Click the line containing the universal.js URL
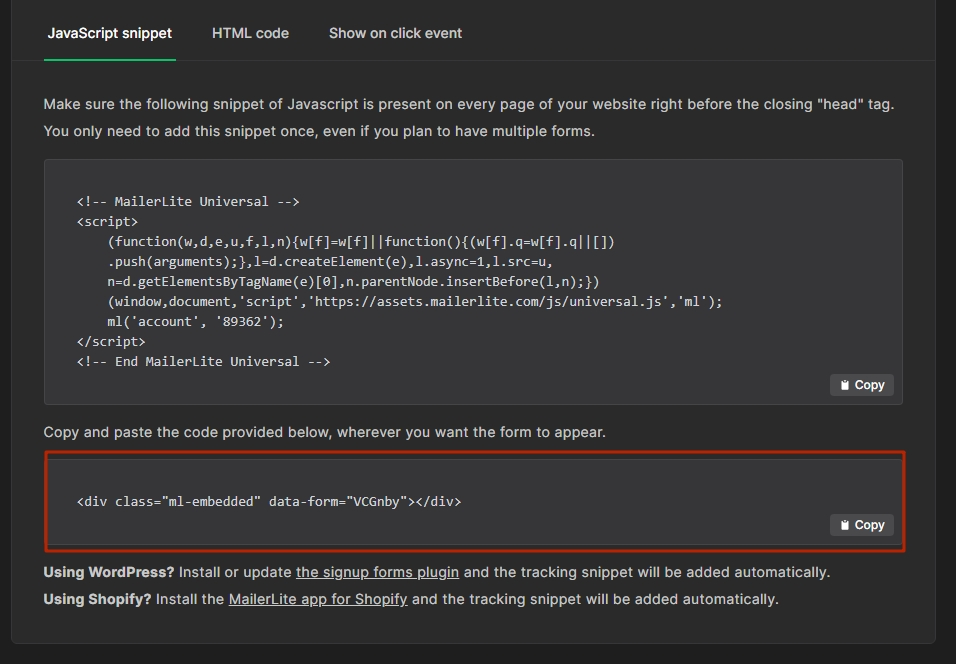The width and height of the screenshot is (956, 664). tap(415, 302)
